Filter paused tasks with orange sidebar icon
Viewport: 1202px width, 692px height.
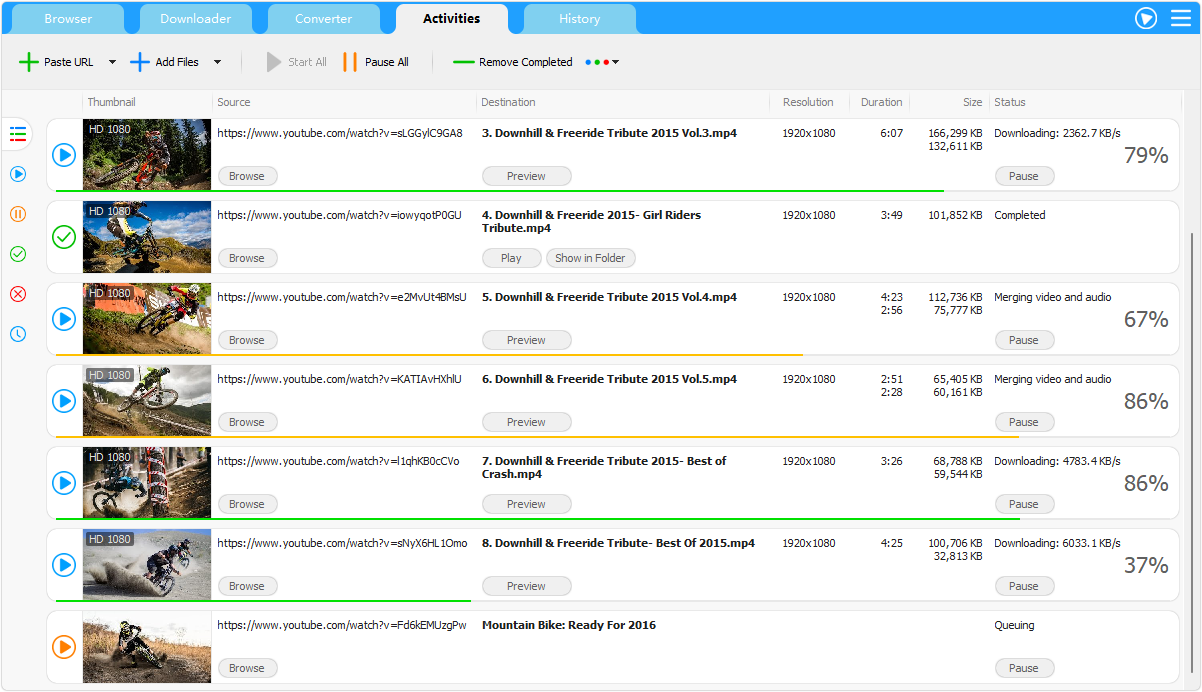[18, 214]
